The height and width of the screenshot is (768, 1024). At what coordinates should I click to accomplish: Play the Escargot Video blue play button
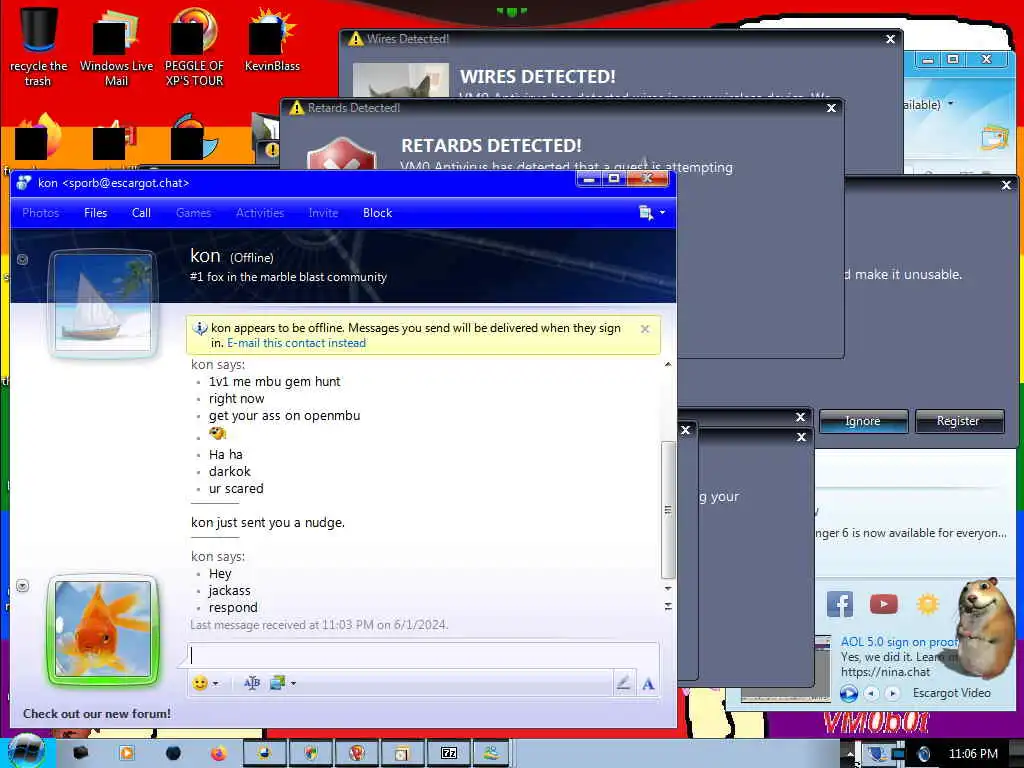(x=848, y=694)
